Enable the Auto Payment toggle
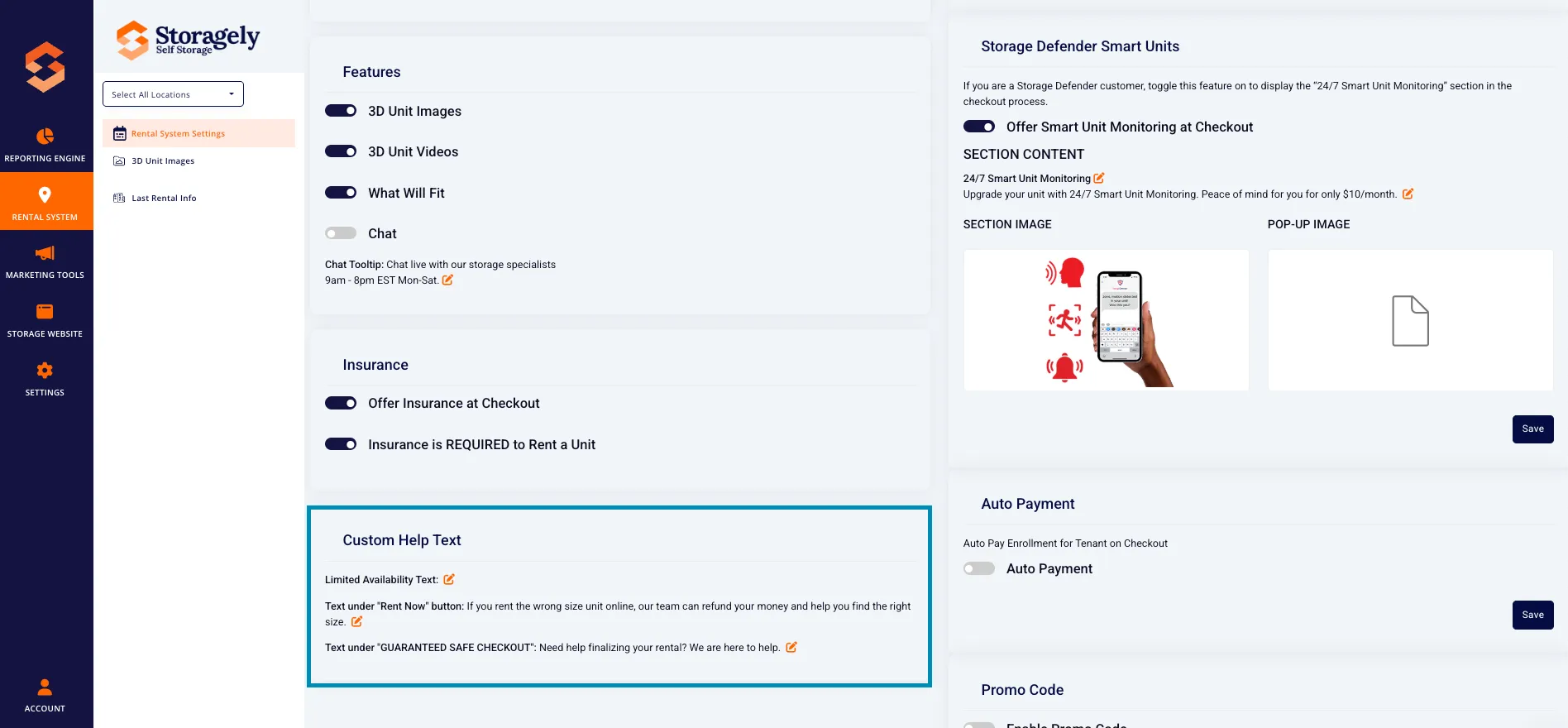 (x=979, y=568)
